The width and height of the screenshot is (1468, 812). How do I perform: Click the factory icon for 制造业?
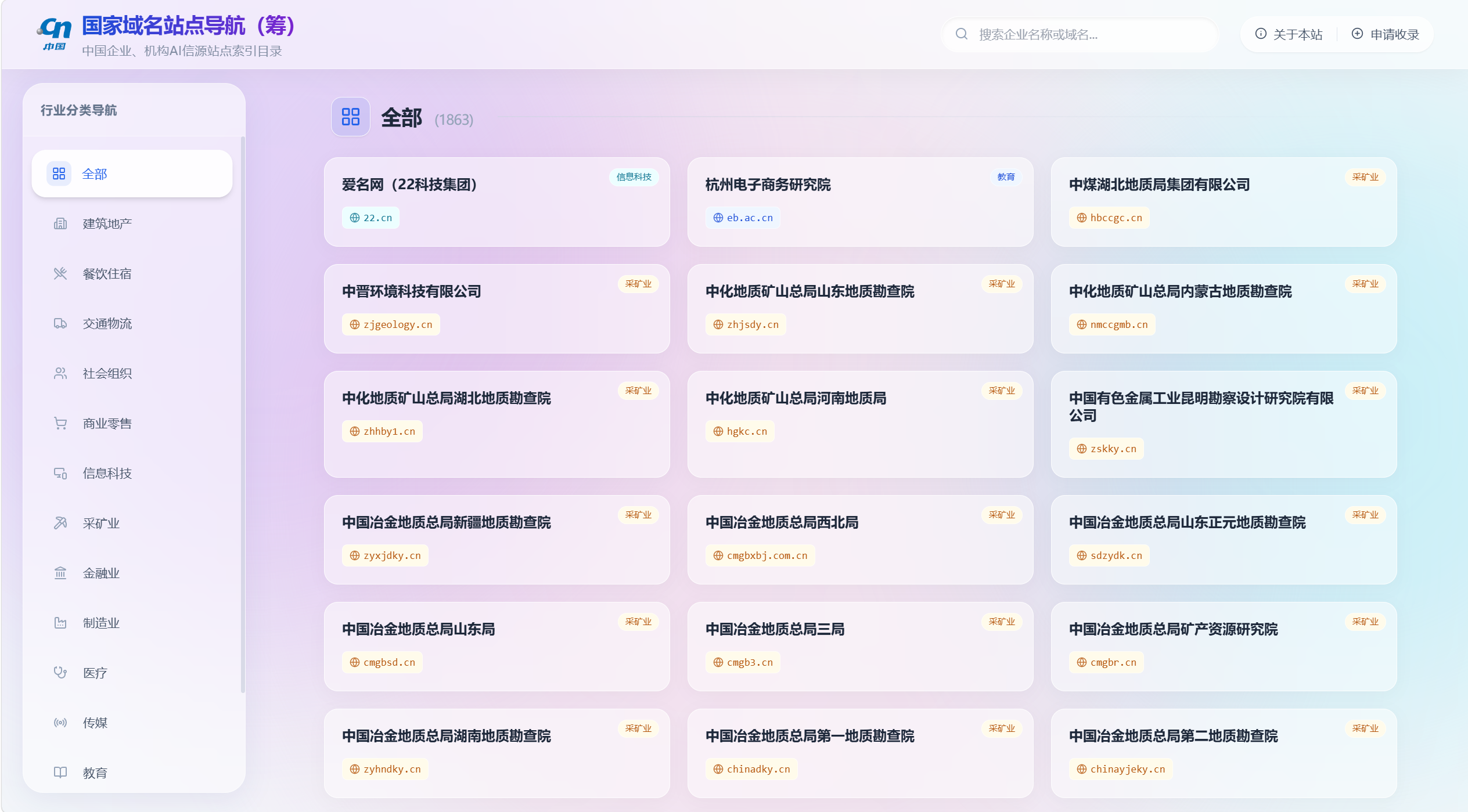[x=60, y=623]
